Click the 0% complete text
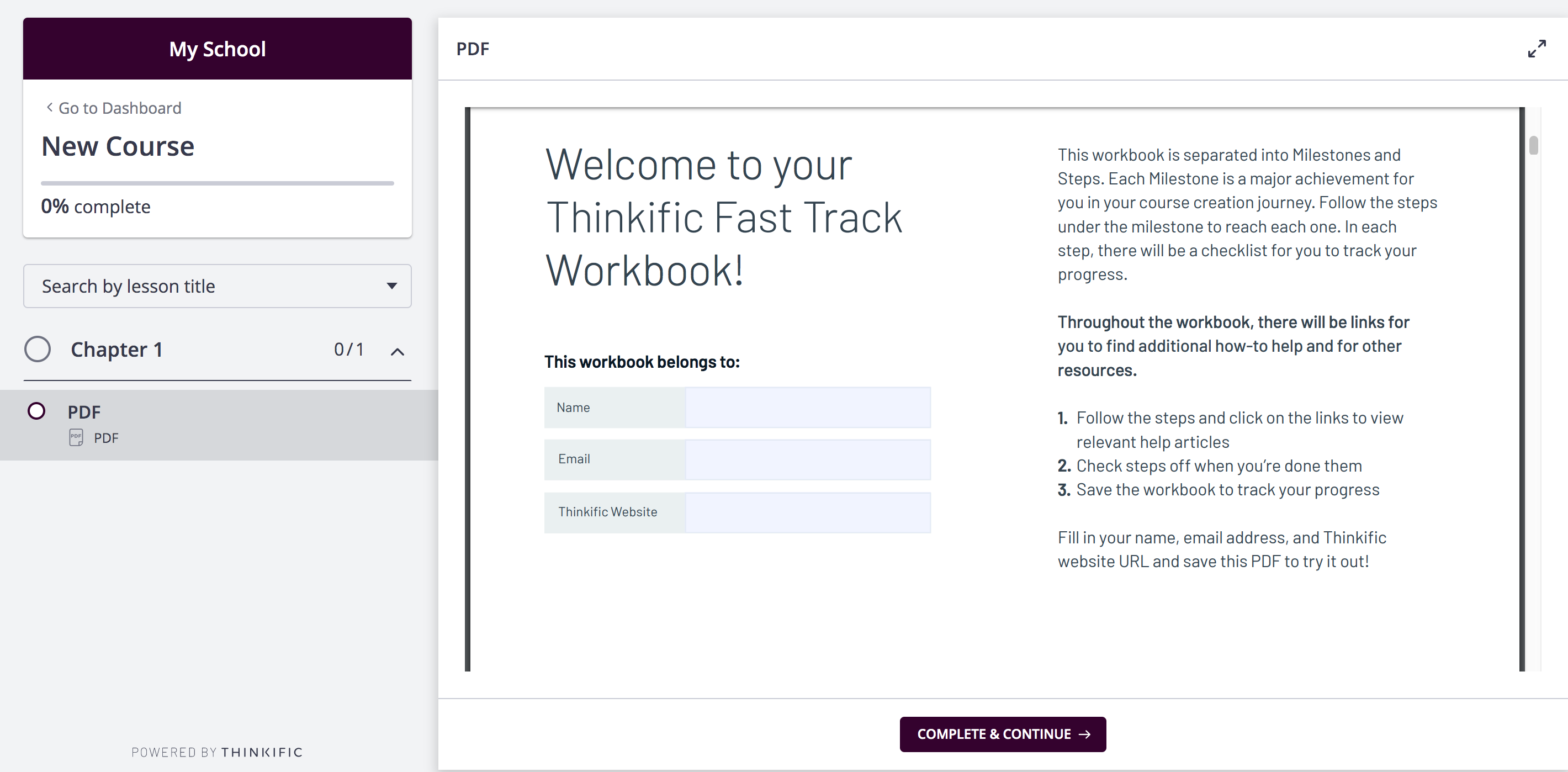1568x772 pixels. tap(96, 207)
